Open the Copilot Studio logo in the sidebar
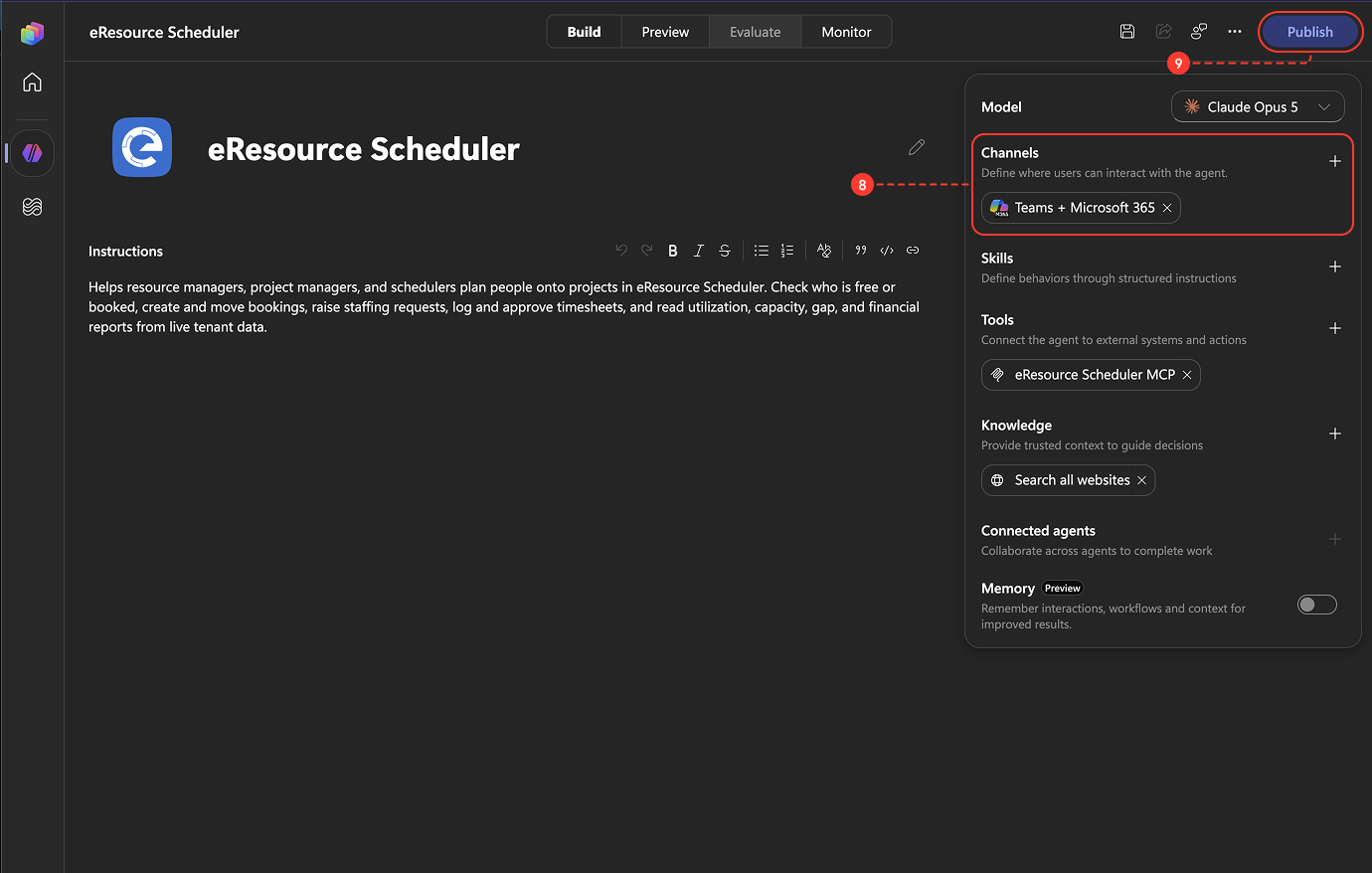The image size is (1372, 873). pos(32,33)
